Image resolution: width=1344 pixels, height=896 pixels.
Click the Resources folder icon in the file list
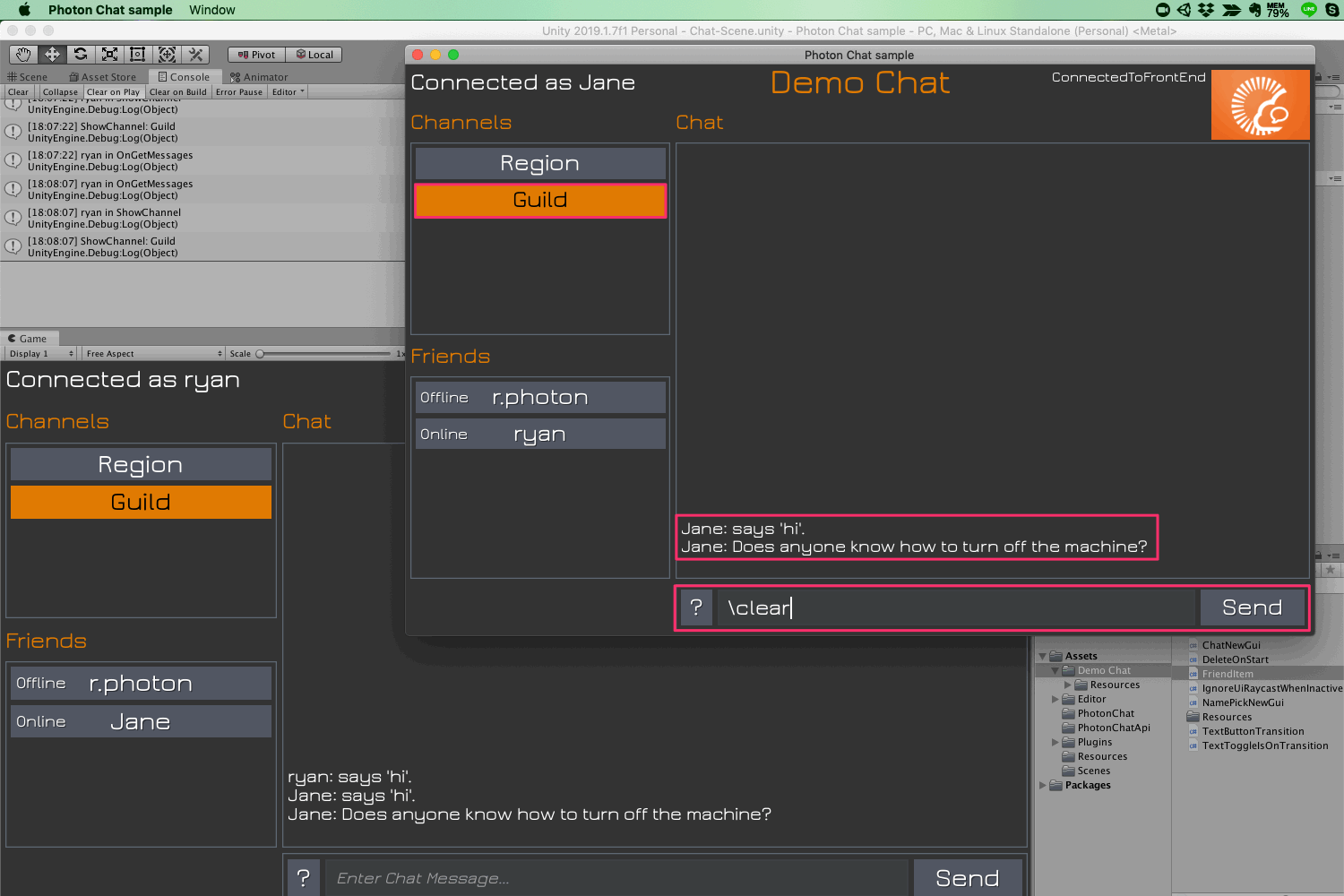click(x=1193, y=717)
